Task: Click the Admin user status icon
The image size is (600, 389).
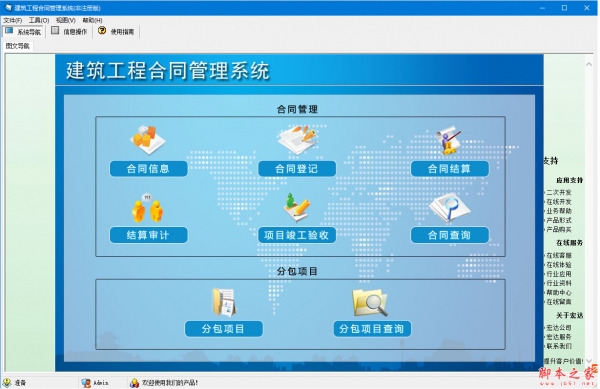Action: [86, 382]
